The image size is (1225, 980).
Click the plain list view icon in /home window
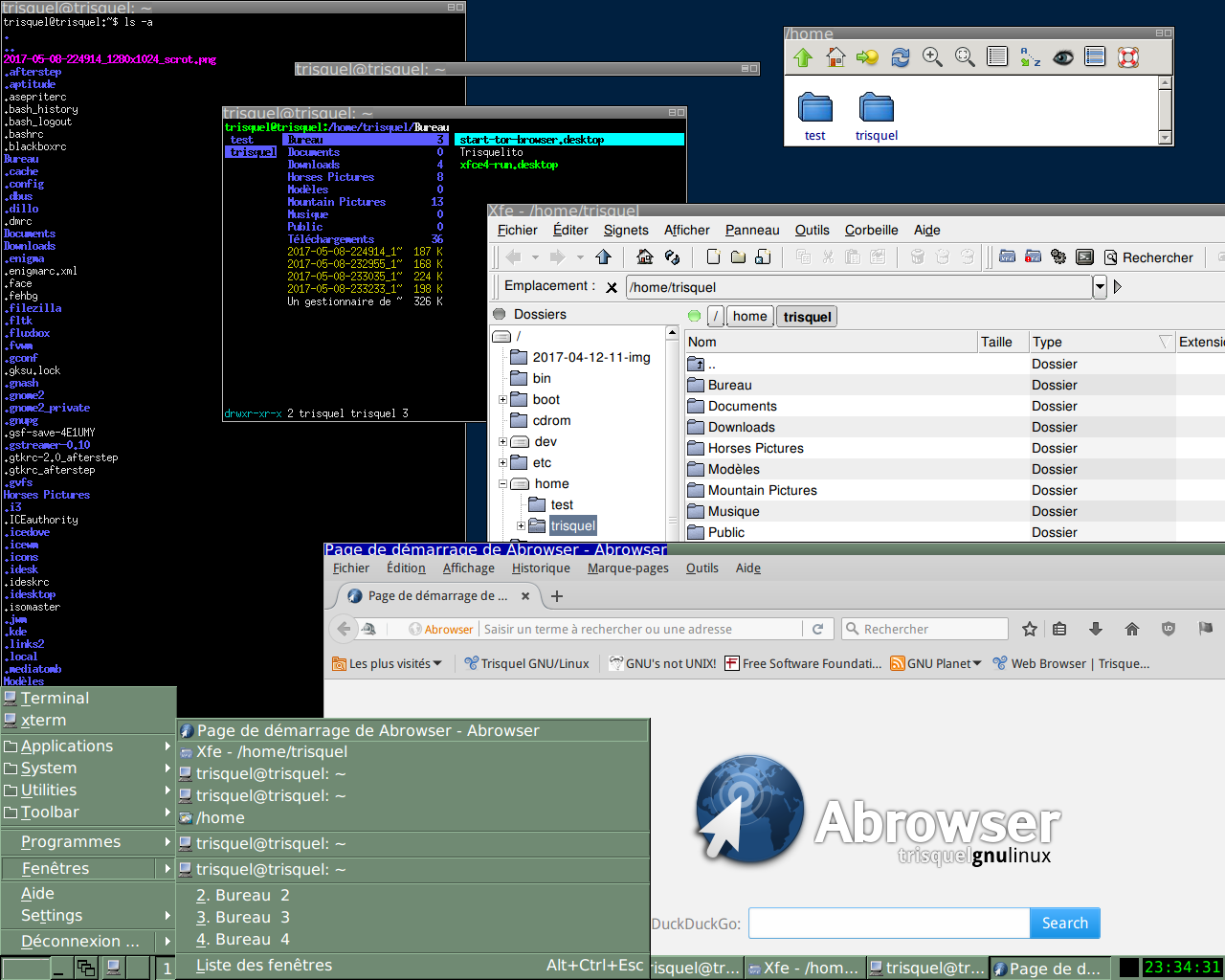pos(997,57)
